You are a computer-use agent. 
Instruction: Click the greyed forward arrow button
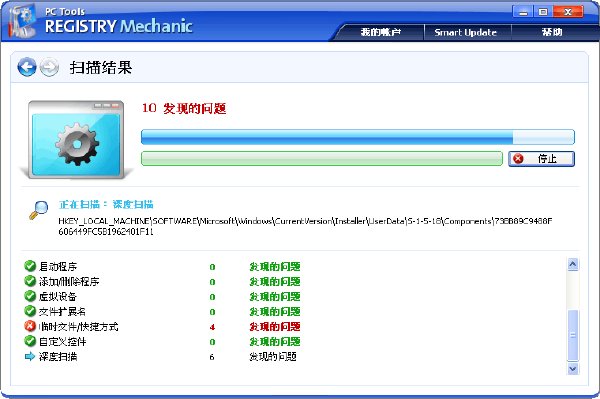[x=49, y=67]
